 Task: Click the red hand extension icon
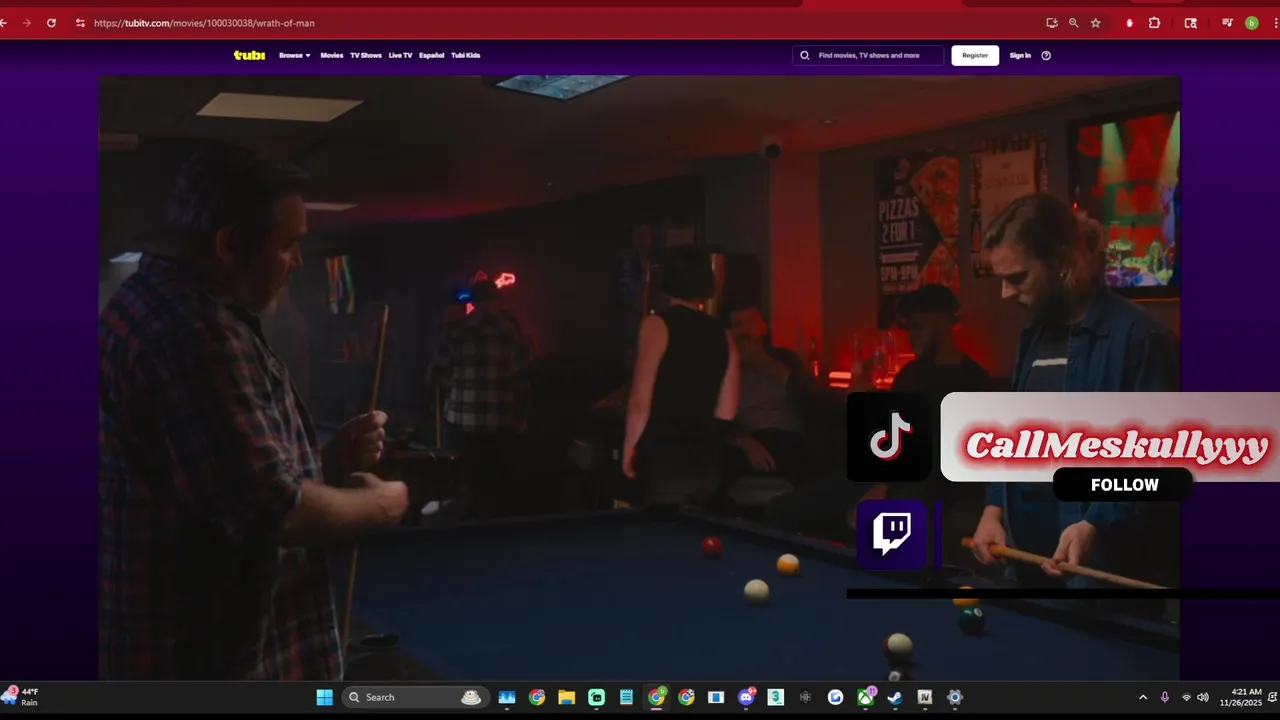tap(1129, 22)
